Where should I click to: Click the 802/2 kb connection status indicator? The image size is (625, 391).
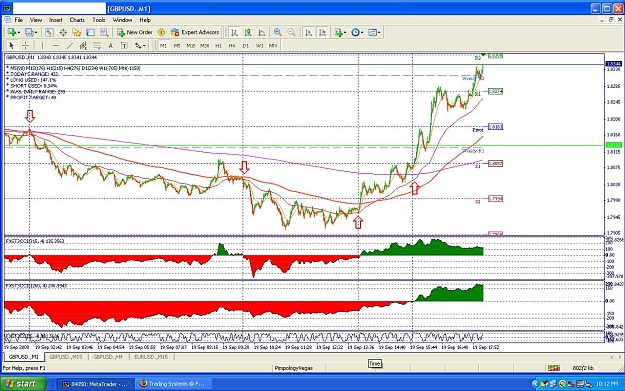pyautogui.click(x=583, y=368)
